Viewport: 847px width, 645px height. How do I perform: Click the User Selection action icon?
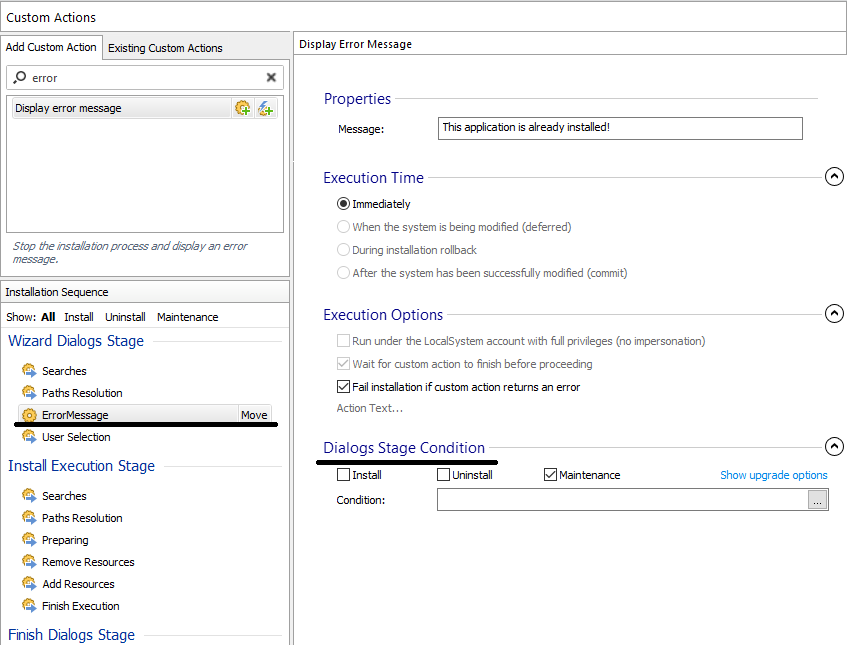pos(29,437)
